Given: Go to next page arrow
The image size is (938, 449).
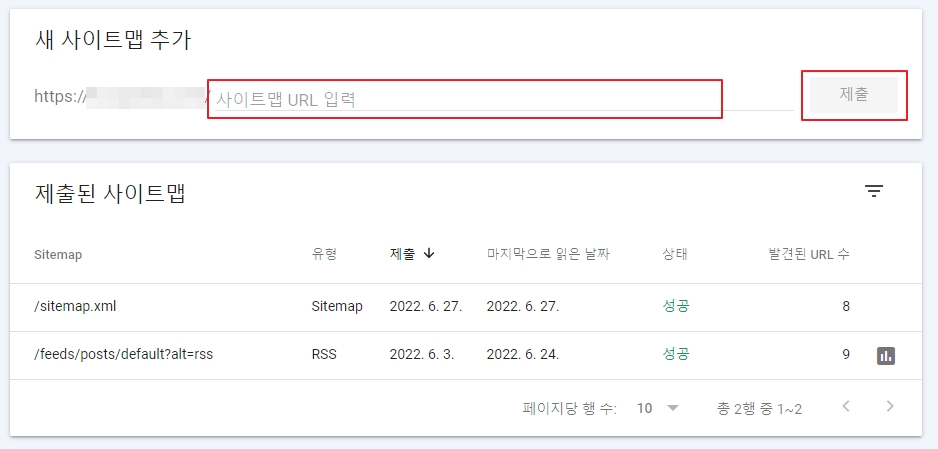Looking at the screenshot, I should click(890, 407).
